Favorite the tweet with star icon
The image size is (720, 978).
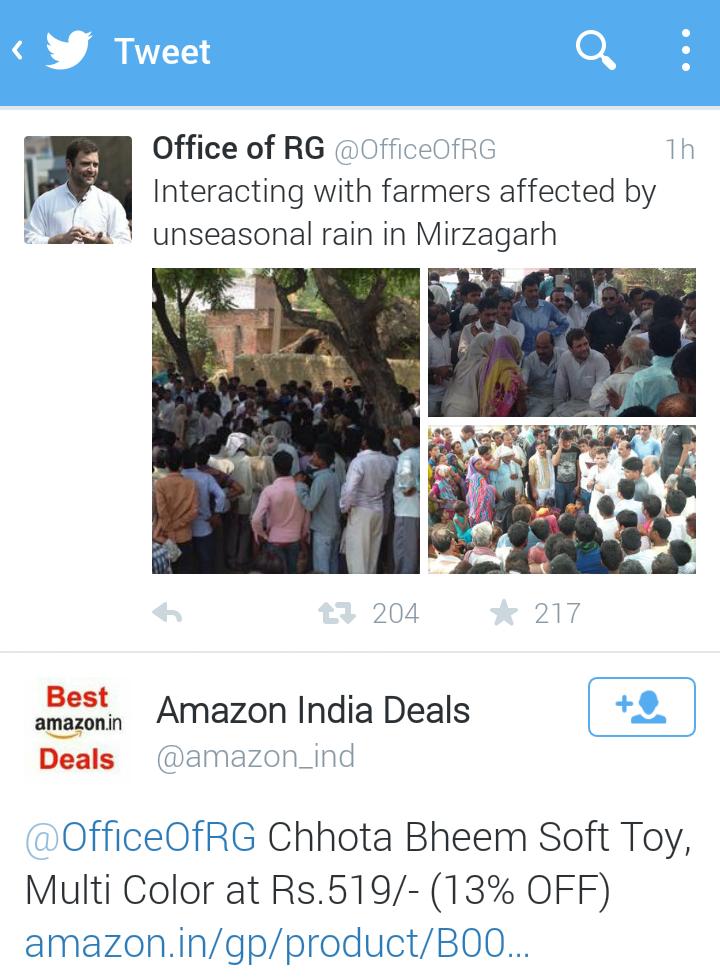(x=504, y=612)
